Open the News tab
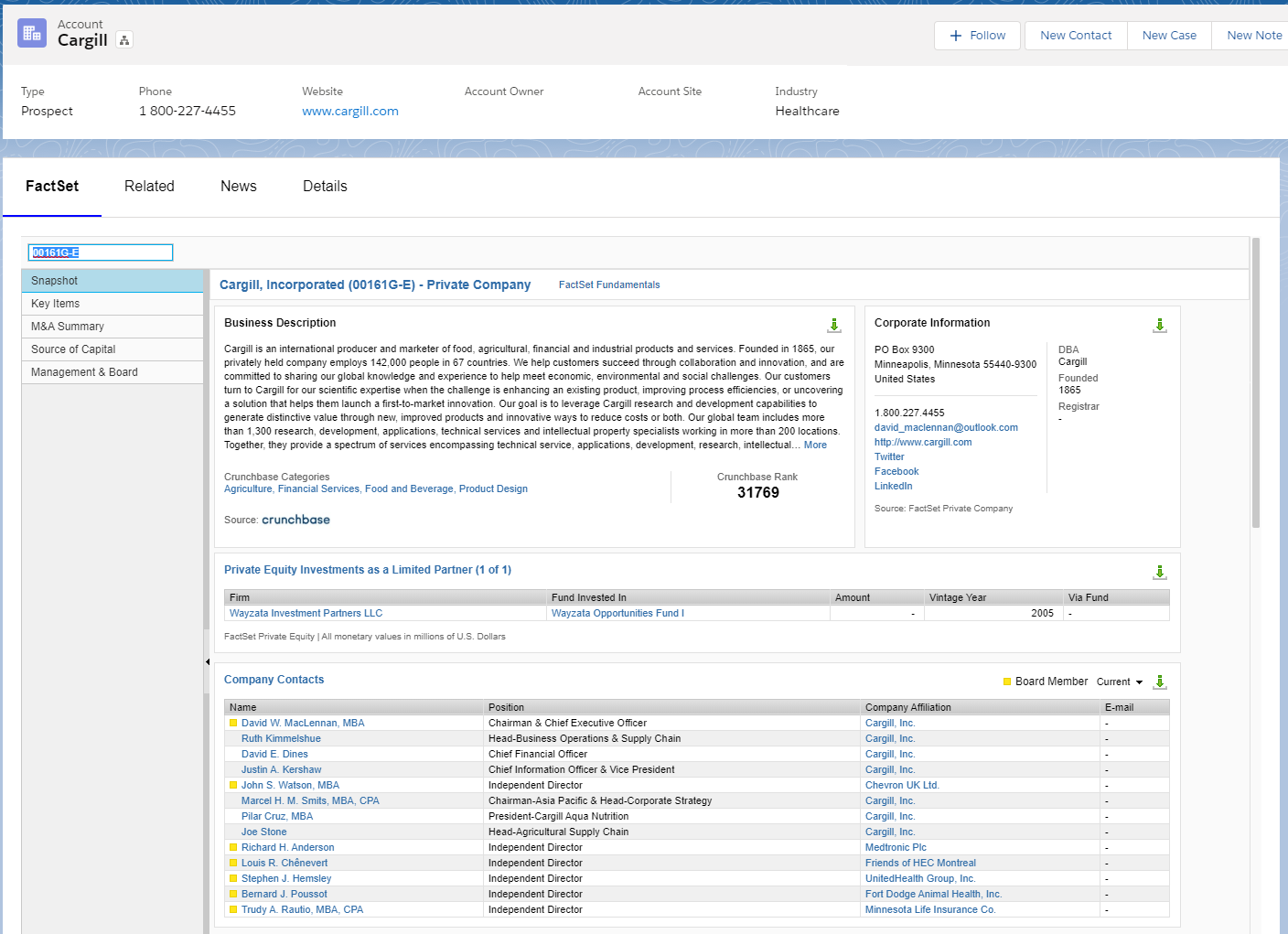 (239, 187)
